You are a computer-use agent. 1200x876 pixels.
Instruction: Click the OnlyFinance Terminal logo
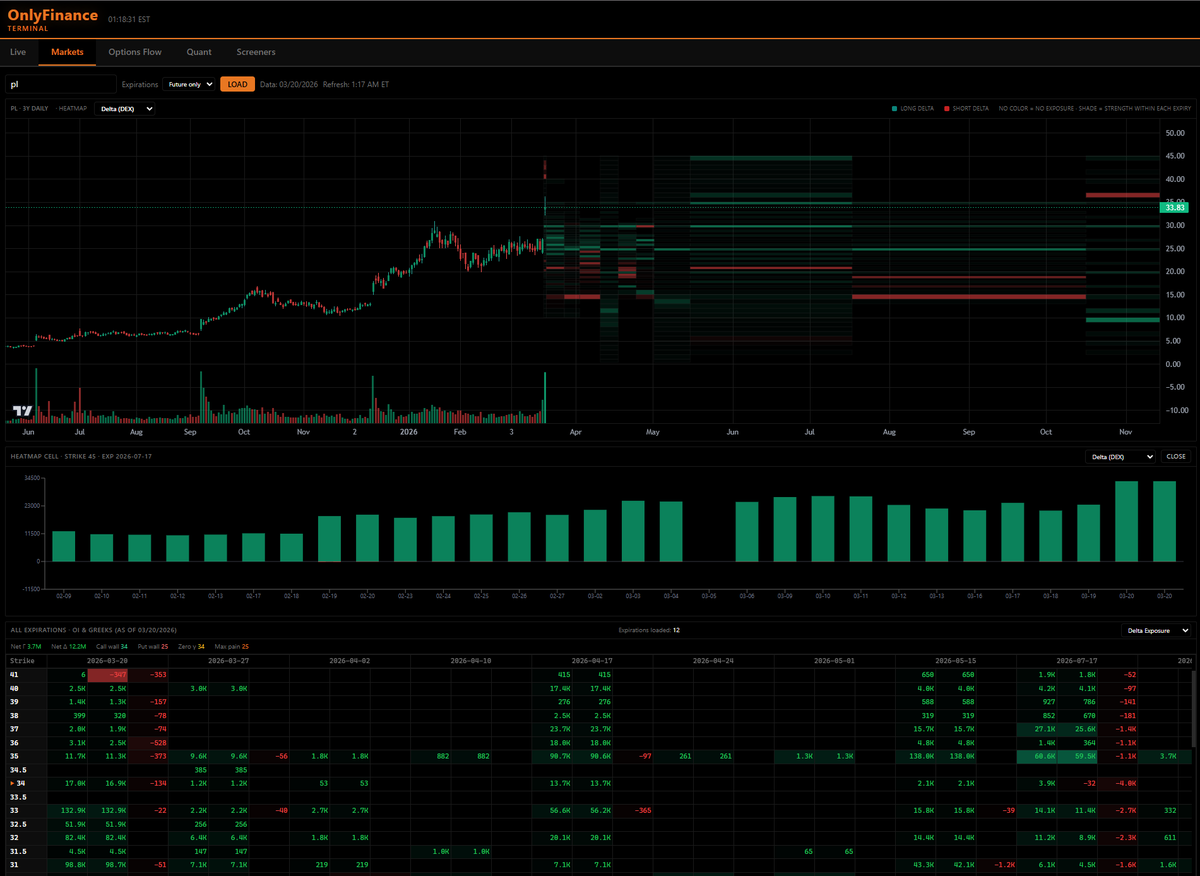click(x=52, y=20)
